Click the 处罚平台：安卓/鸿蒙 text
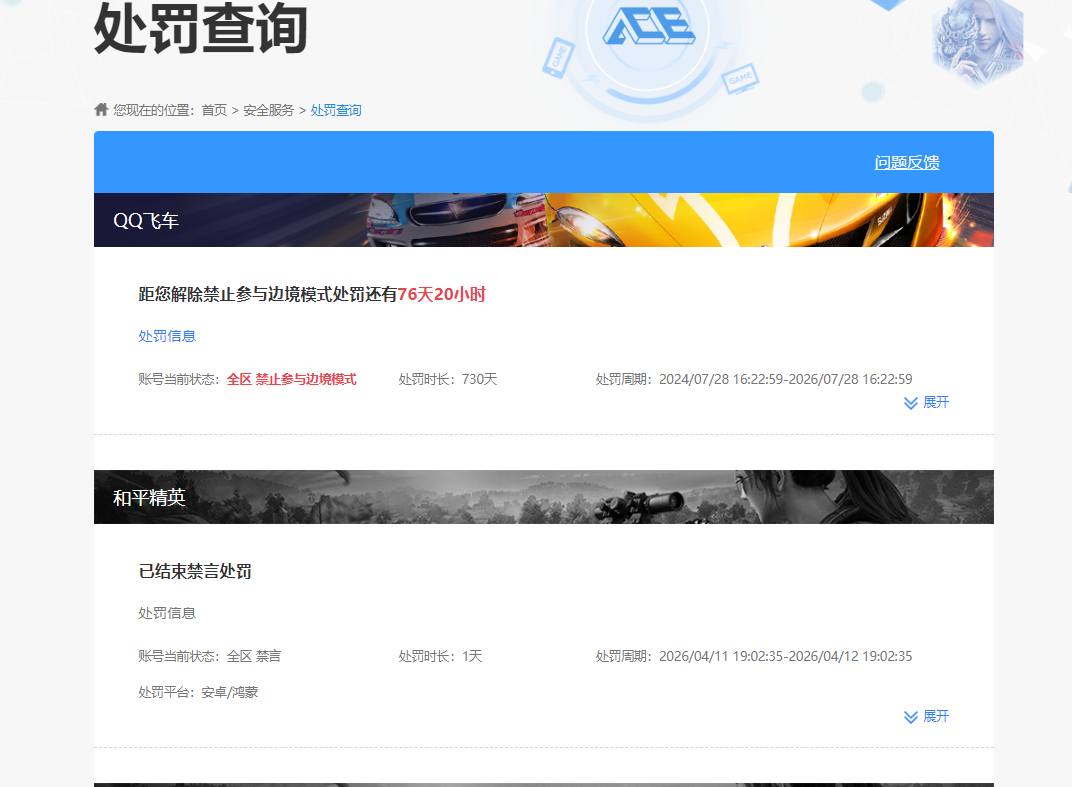This screenshot has width=1072, height=787. tap(198, 692)
